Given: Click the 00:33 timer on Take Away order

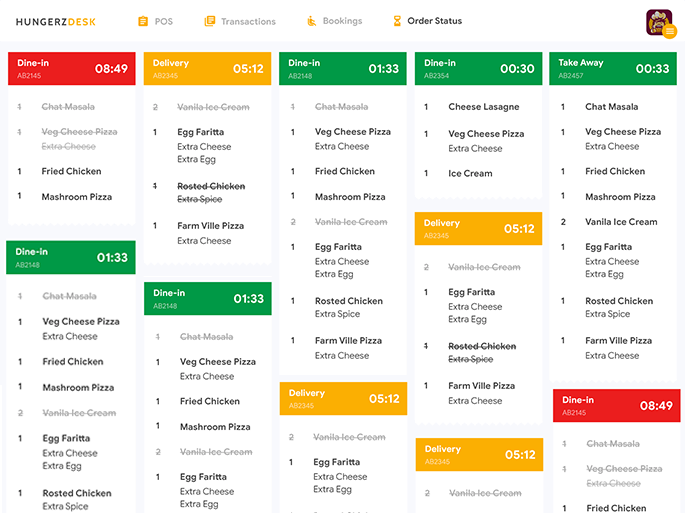Looking at the screenshot, I should pyautogui.click(x=652, y=69).
